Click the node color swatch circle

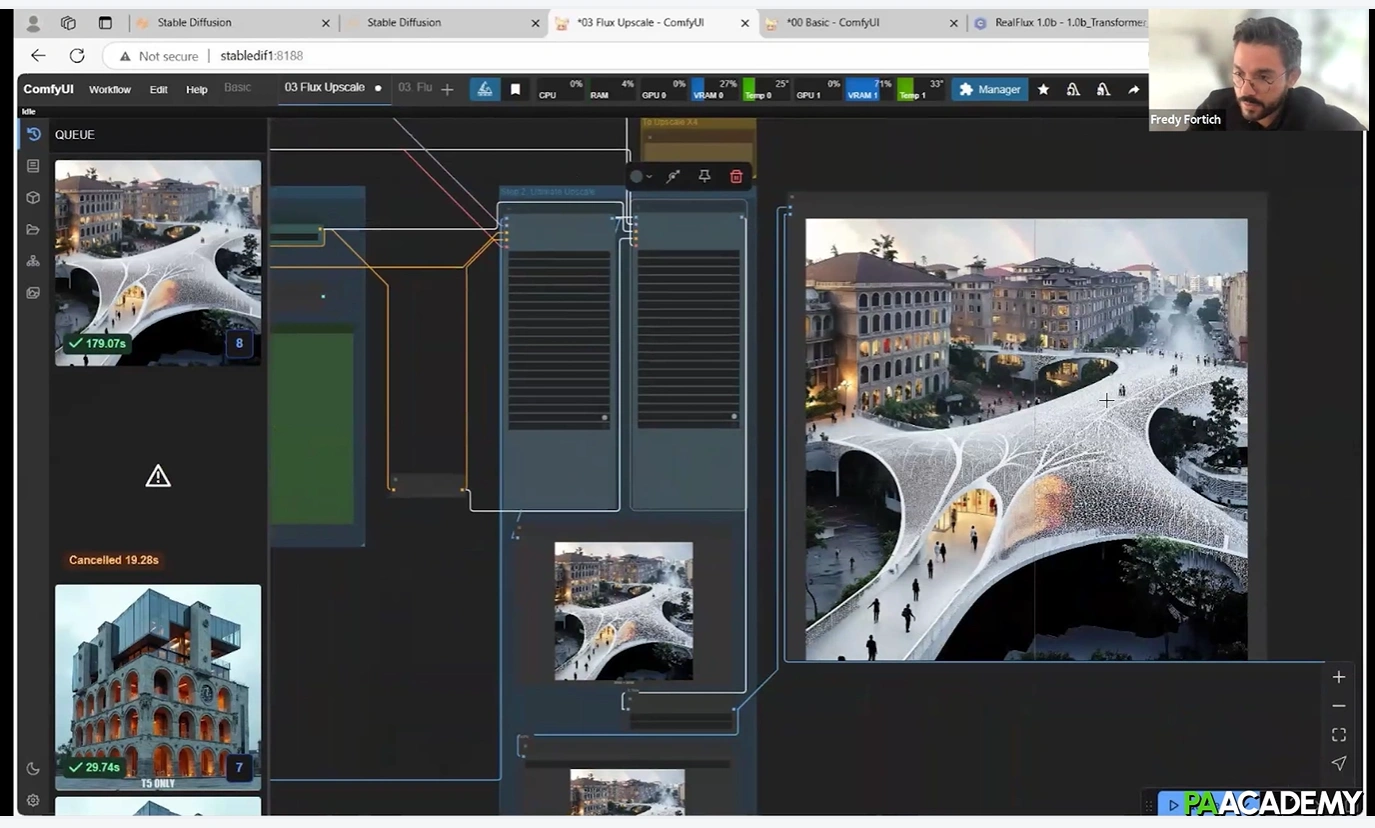click(636, 176)
